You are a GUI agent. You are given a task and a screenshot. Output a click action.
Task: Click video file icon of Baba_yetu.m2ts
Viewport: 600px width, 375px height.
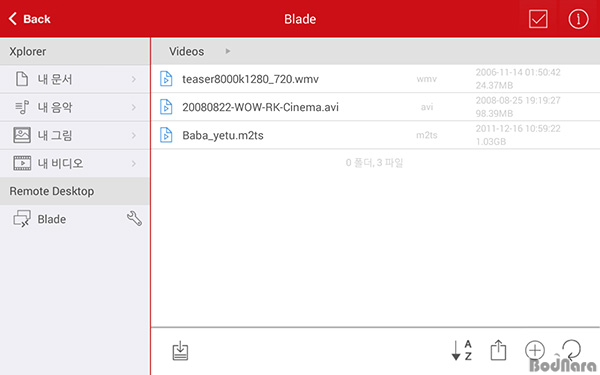166,135
